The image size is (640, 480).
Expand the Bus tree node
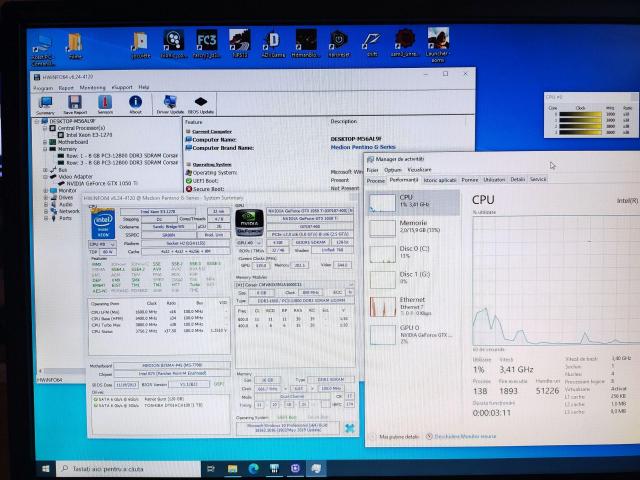tap(45, 170)
